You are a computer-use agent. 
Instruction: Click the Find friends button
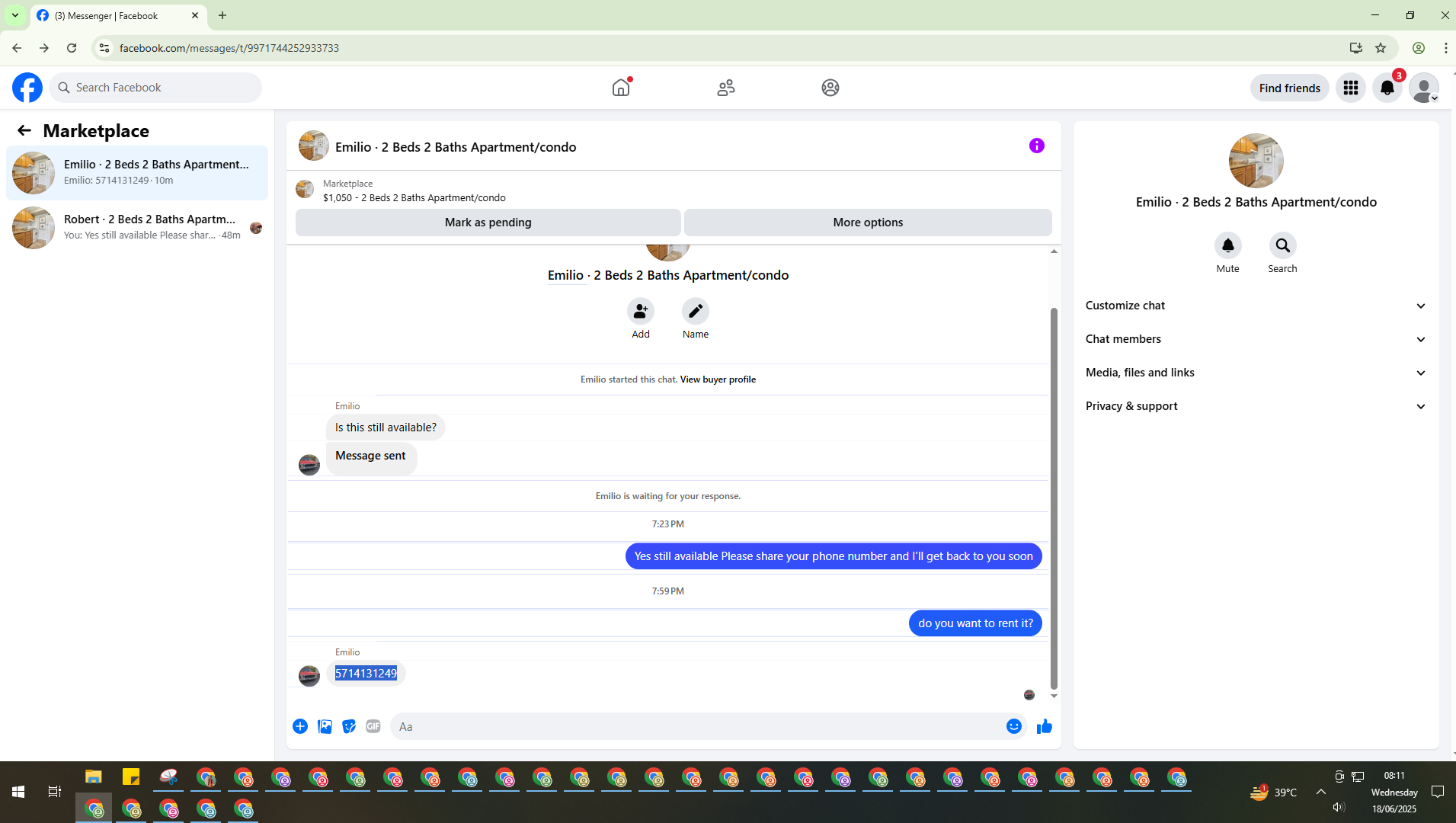coord(1290,88)
